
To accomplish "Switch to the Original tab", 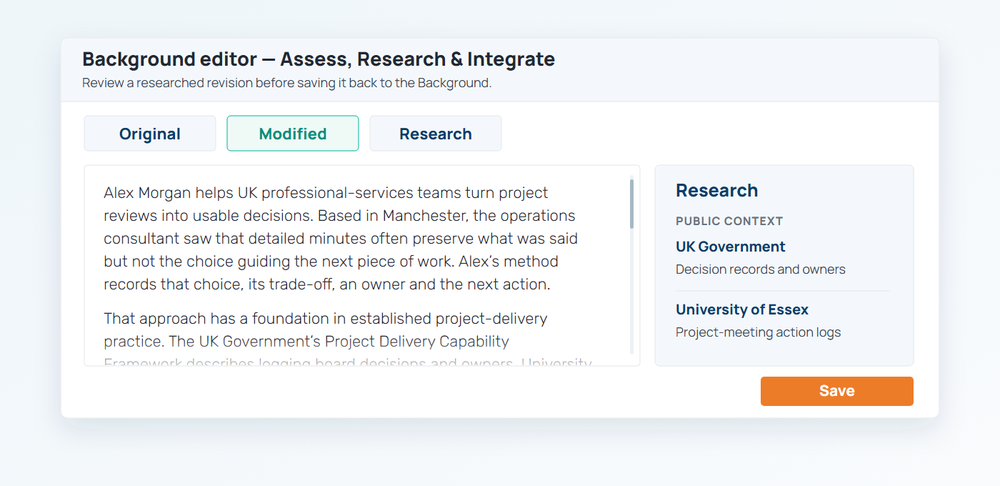I will click(150, 133).
